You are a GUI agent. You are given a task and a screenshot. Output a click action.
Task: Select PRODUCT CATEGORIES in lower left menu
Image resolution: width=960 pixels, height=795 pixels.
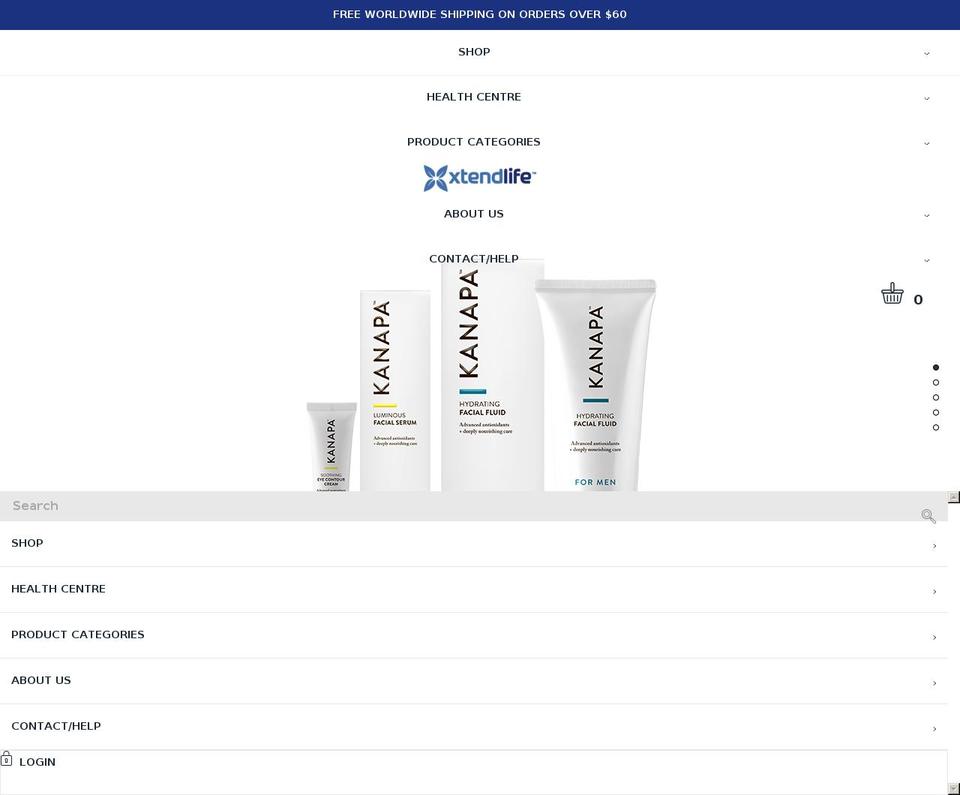[x=78, y=635]
